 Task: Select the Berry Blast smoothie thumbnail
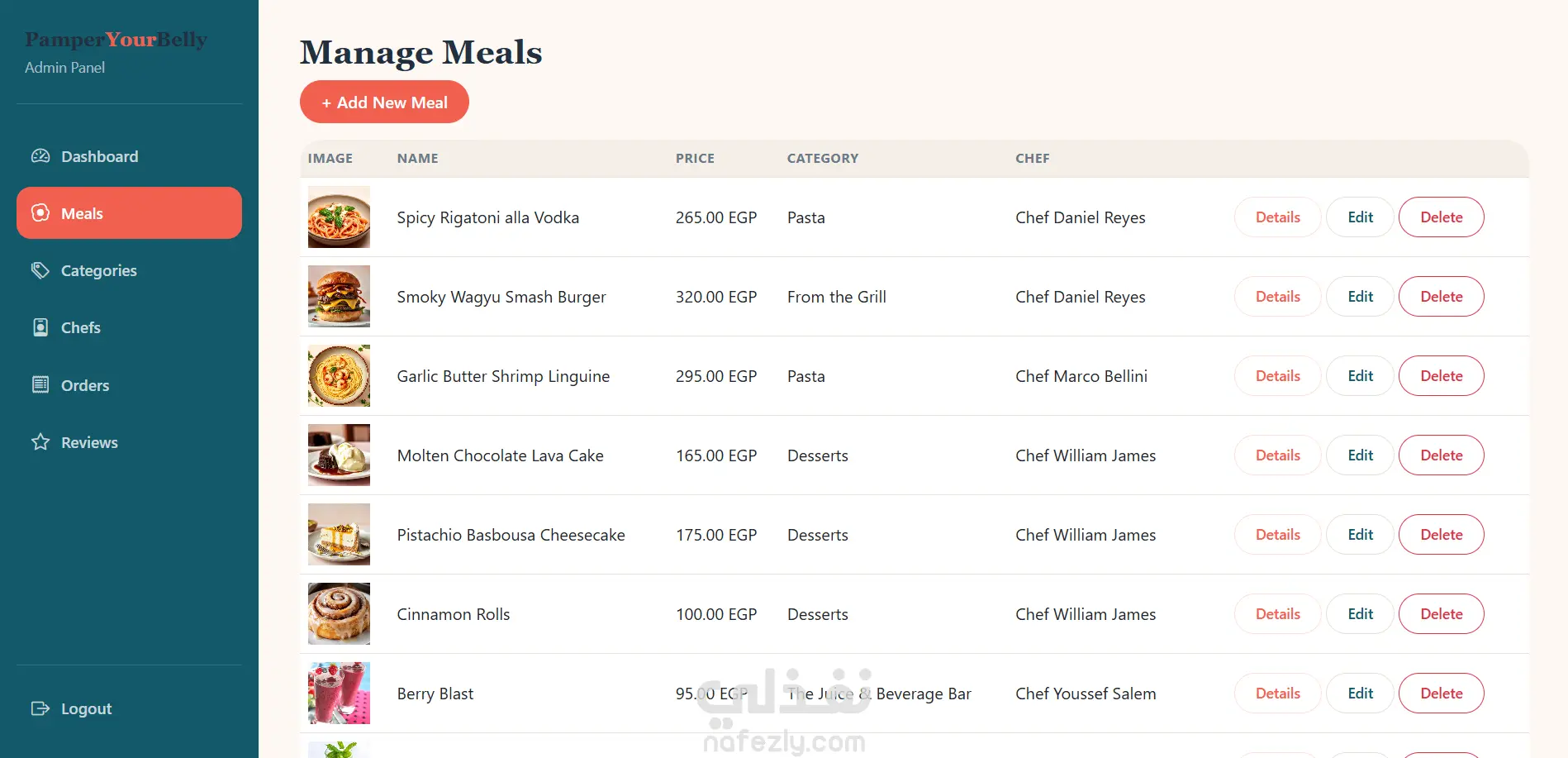[x=339, y=693]
